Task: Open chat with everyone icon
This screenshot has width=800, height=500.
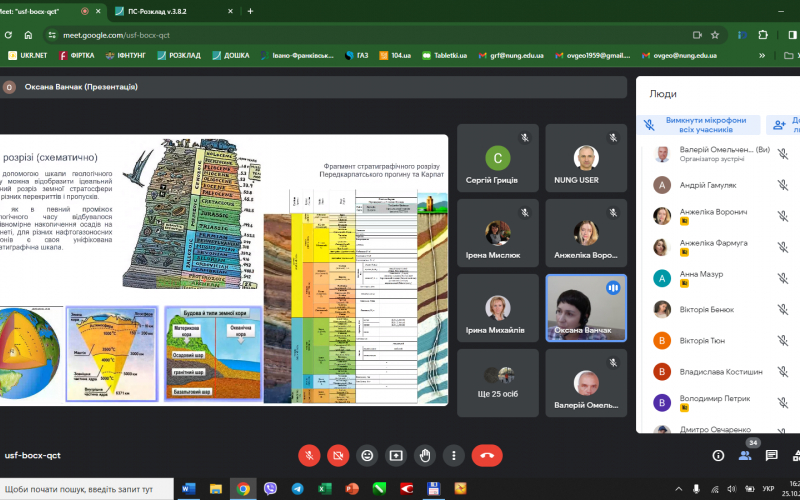Action: [771, 455]
